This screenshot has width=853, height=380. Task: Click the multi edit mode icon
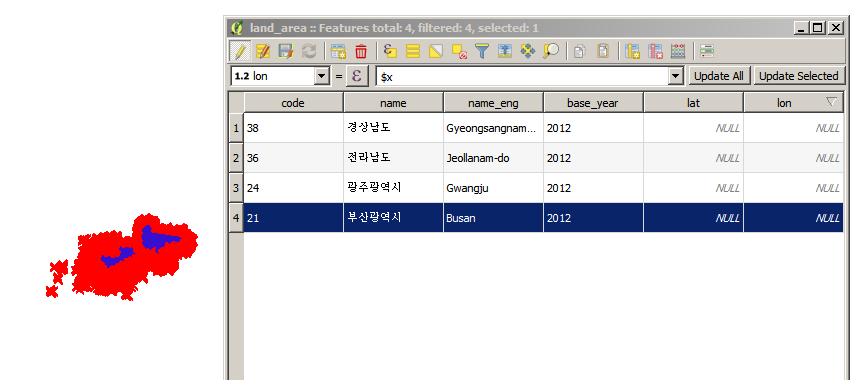(x=263, y=51)
